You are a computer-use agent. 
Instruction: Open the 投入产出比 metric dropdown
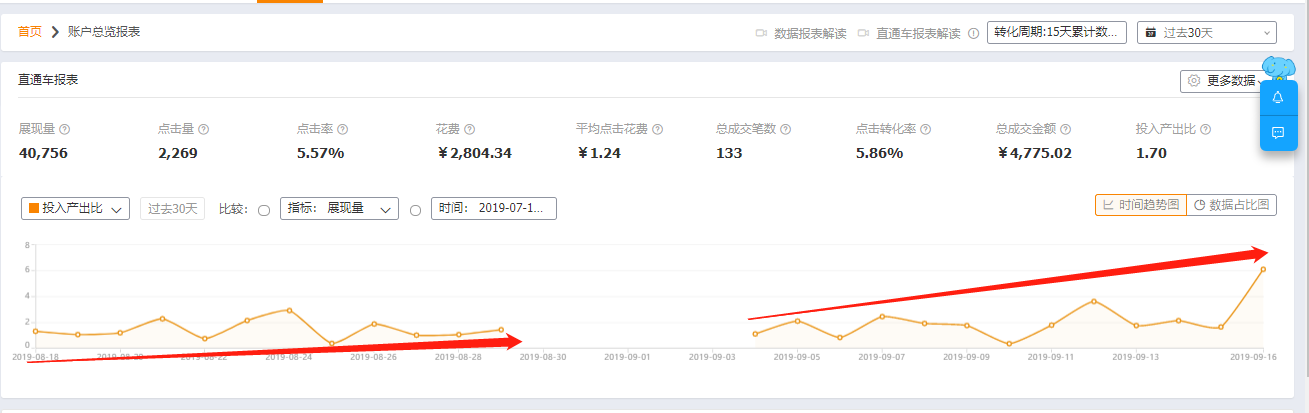click(x=75, y=209)
